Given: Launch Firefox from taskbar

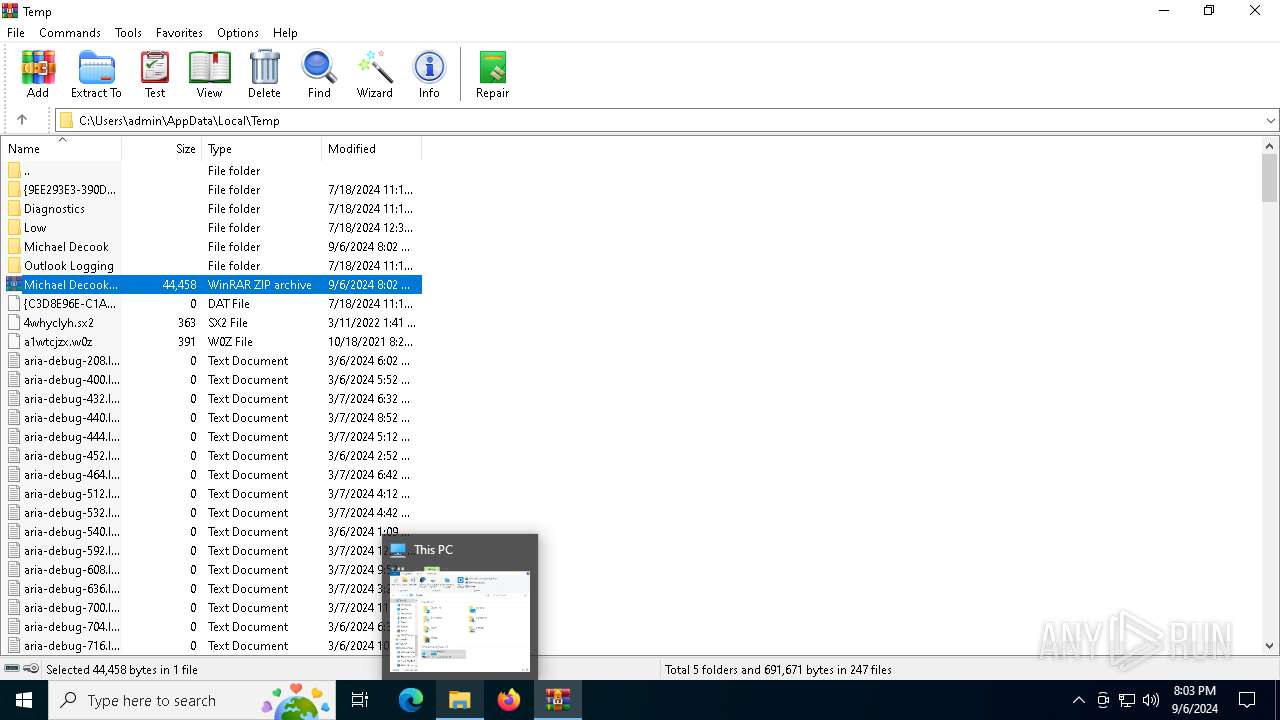Looking at the screenshot, I should 509,700.
